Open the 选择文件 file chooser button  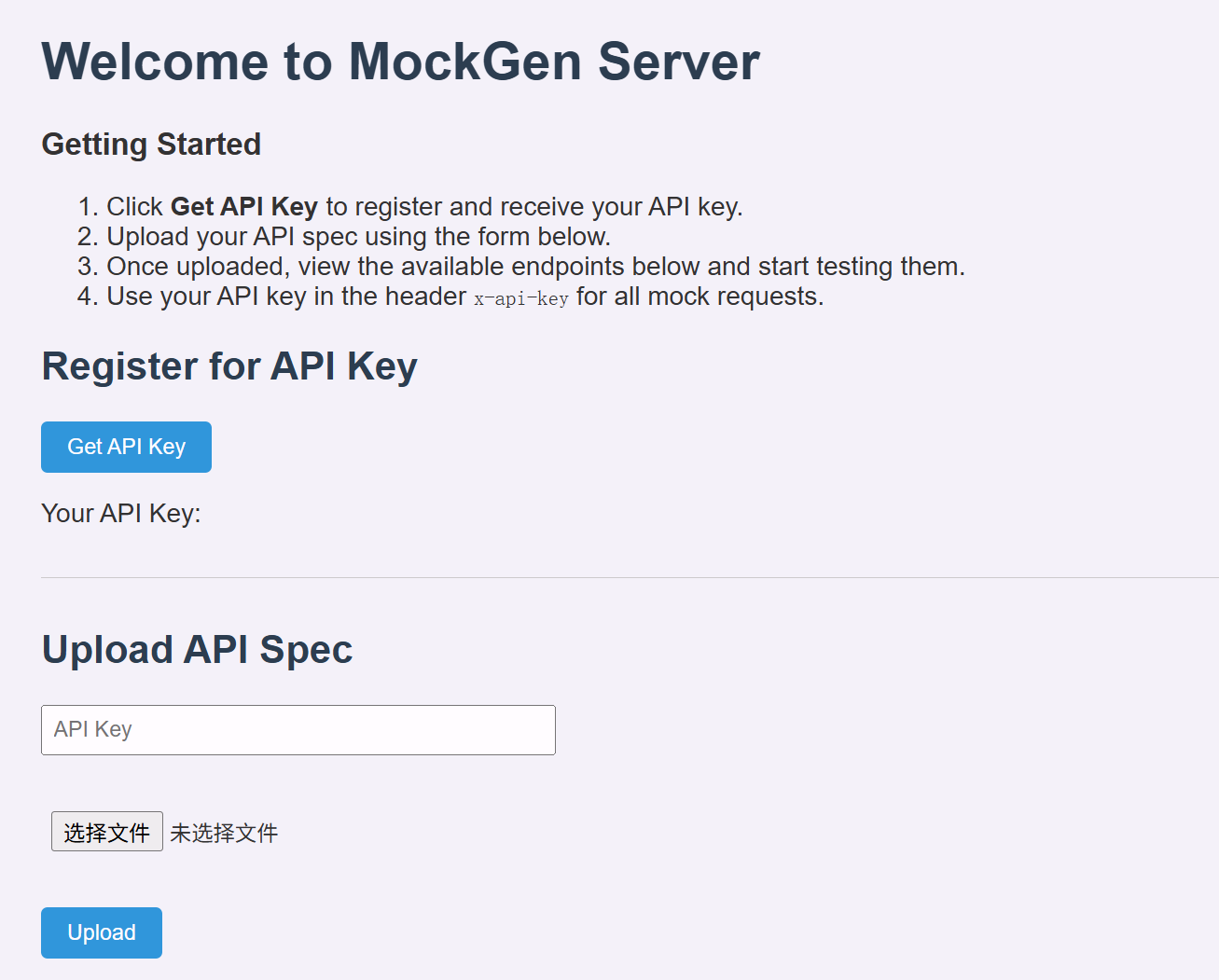(x=106, y=832)
